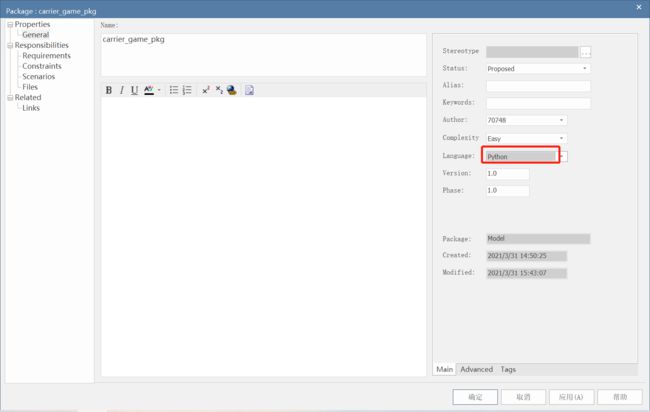This screenshot has height=412, width=650.
Task: Cancel with the 取消 button
Action: [523, 397]
